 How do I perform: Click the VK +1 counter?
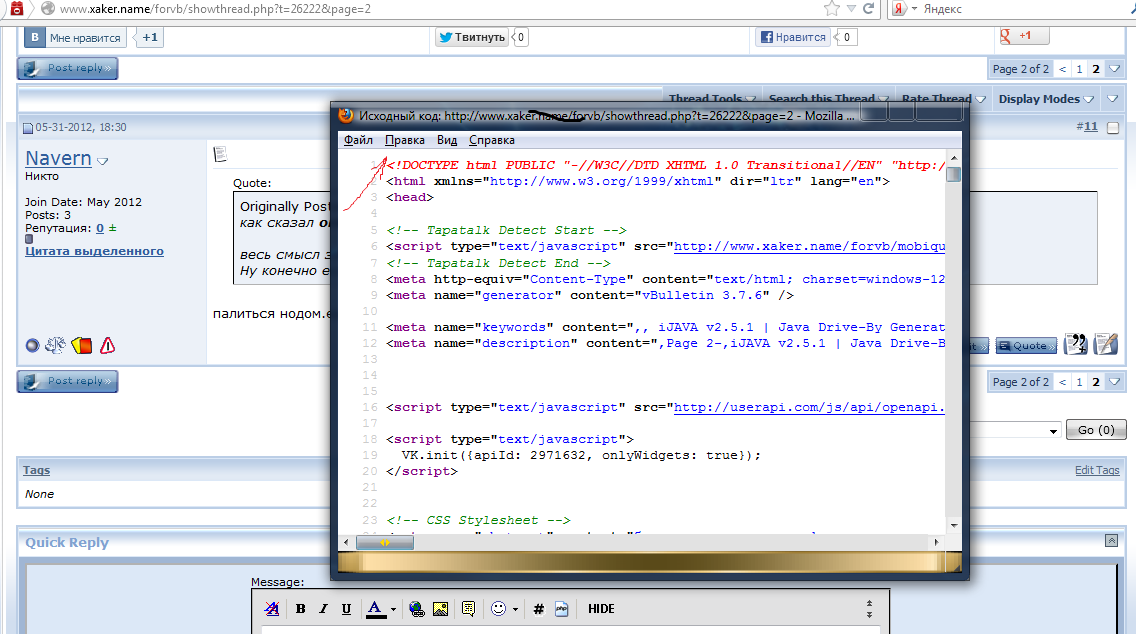[149, 37]
